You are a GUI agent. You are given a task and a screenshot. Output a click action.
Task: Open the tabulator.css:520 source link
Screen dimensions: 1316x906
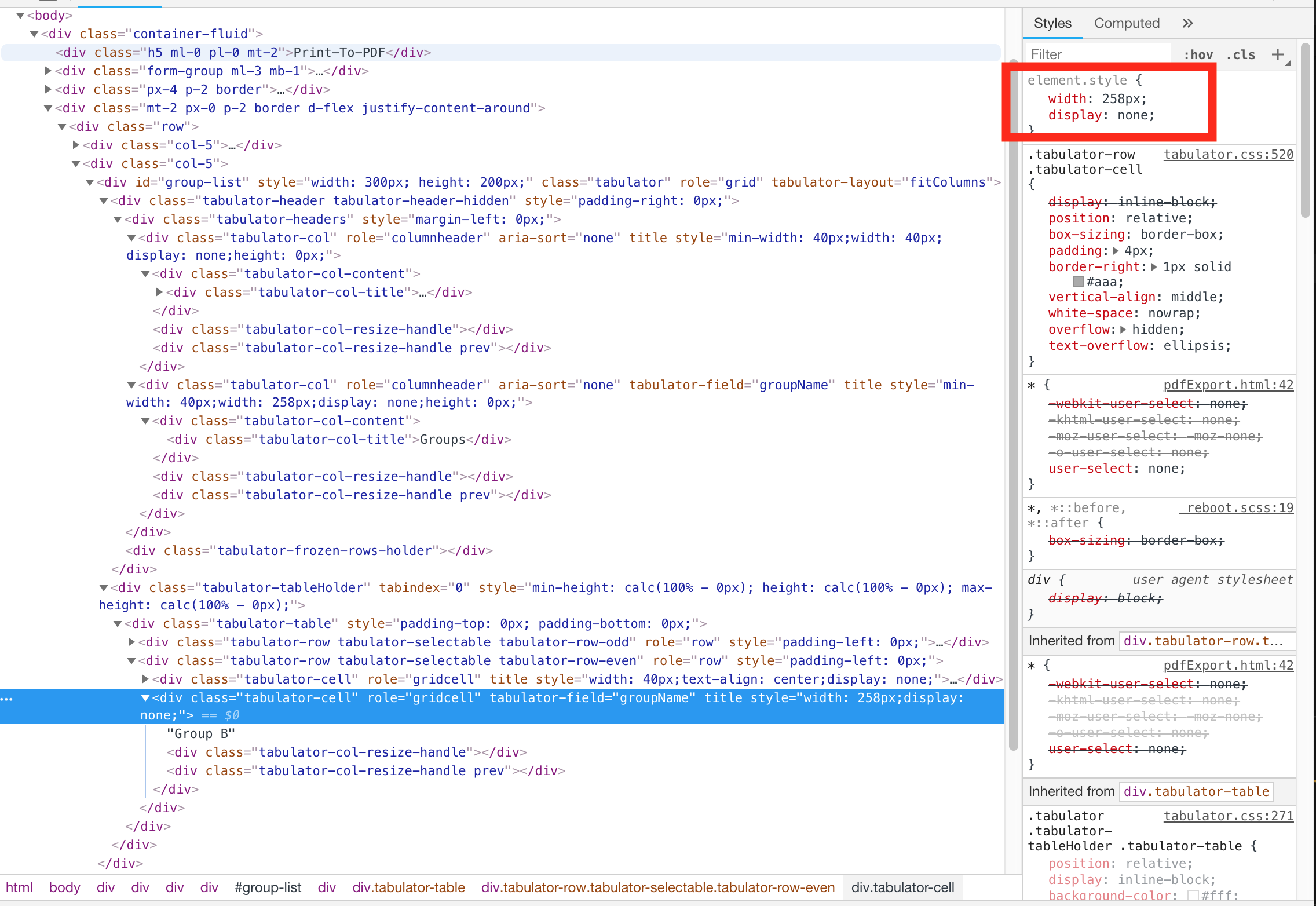[x=1228, y=155]
